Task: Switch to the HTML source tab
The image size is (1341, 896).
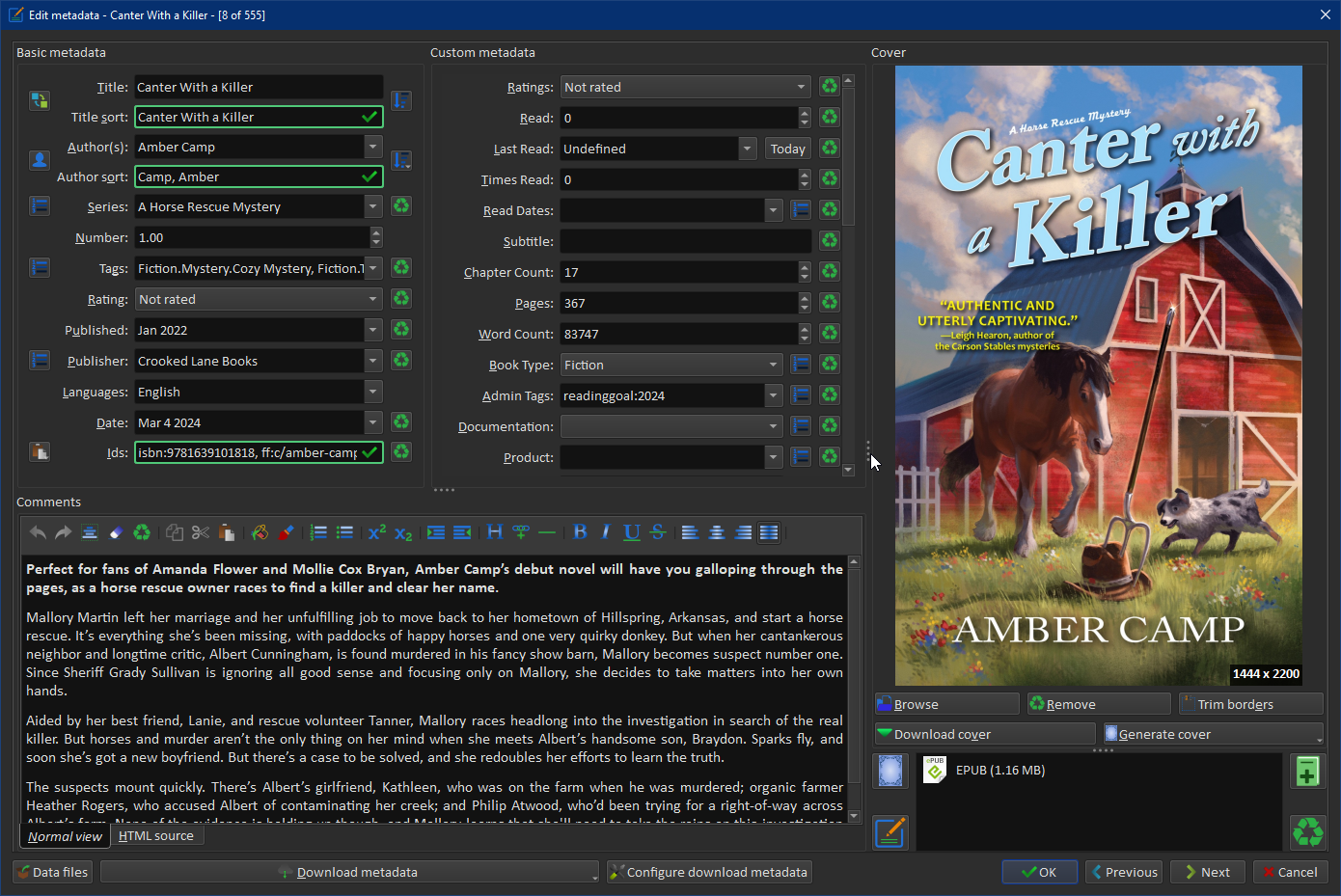Action: 156,836
